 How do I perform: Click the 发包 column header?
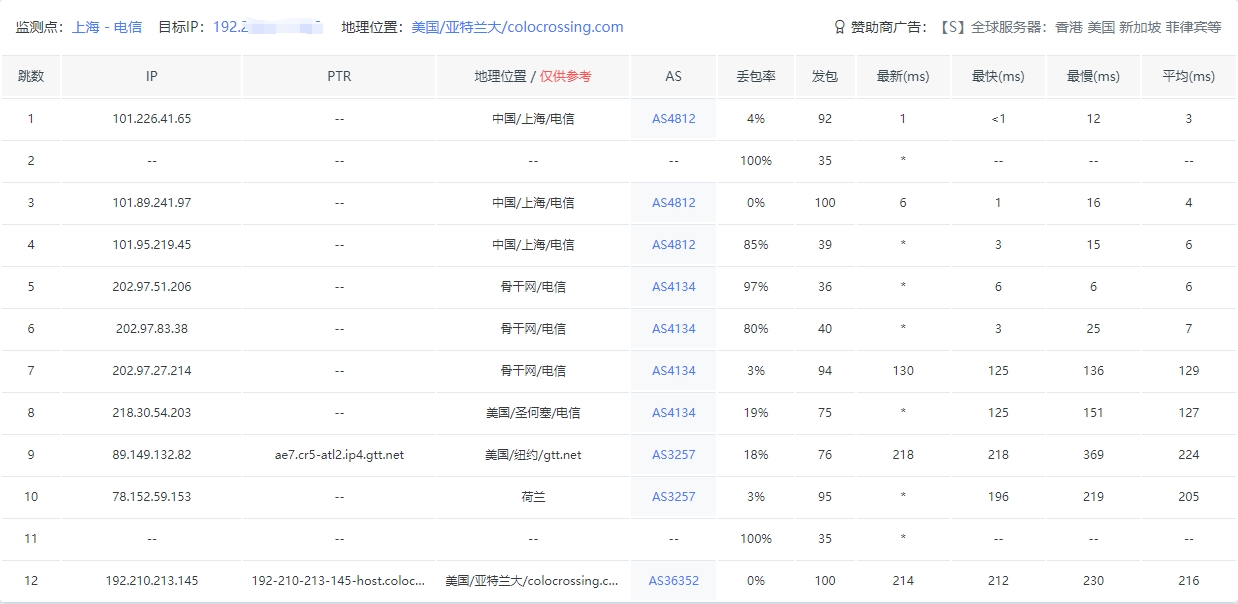pyautogui.click(x=825, y=76)
